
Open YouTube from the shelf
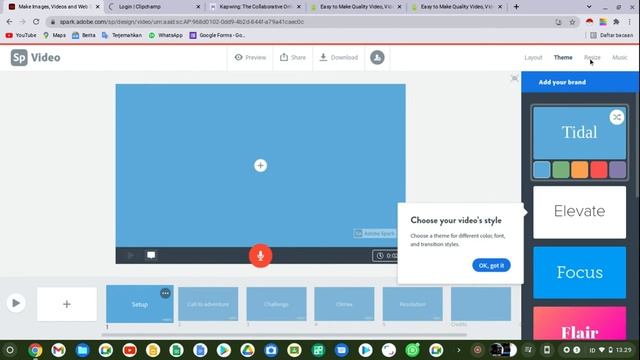tap(129, 350)
